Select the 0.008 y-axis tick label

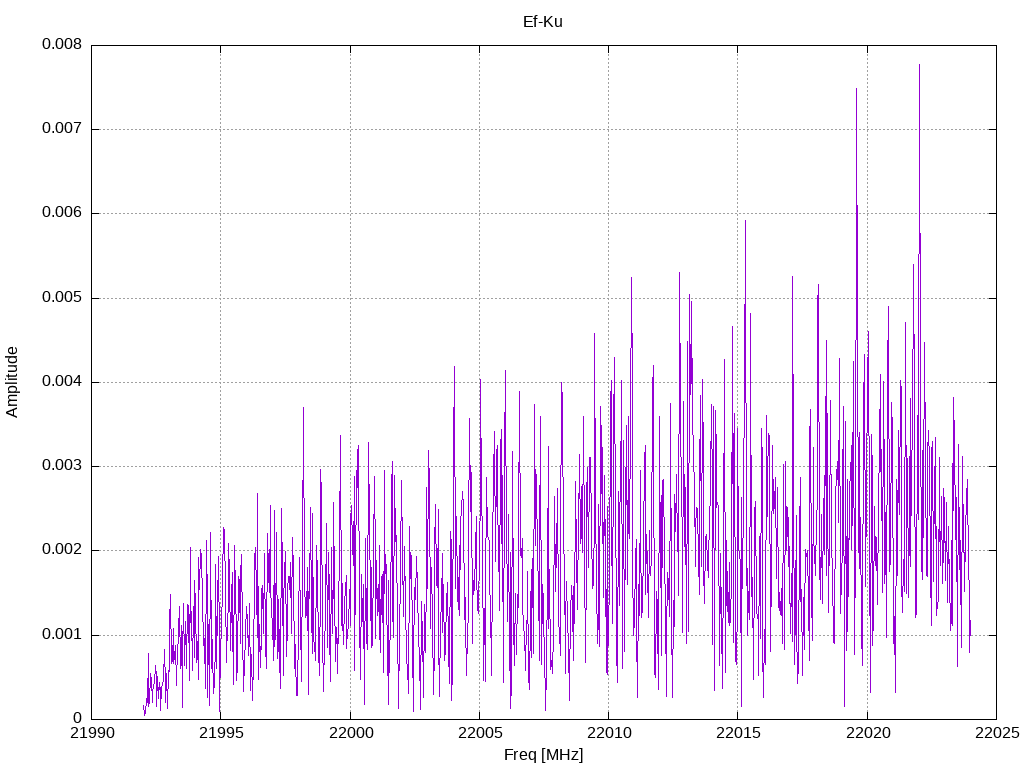click(x=62, y=45)
